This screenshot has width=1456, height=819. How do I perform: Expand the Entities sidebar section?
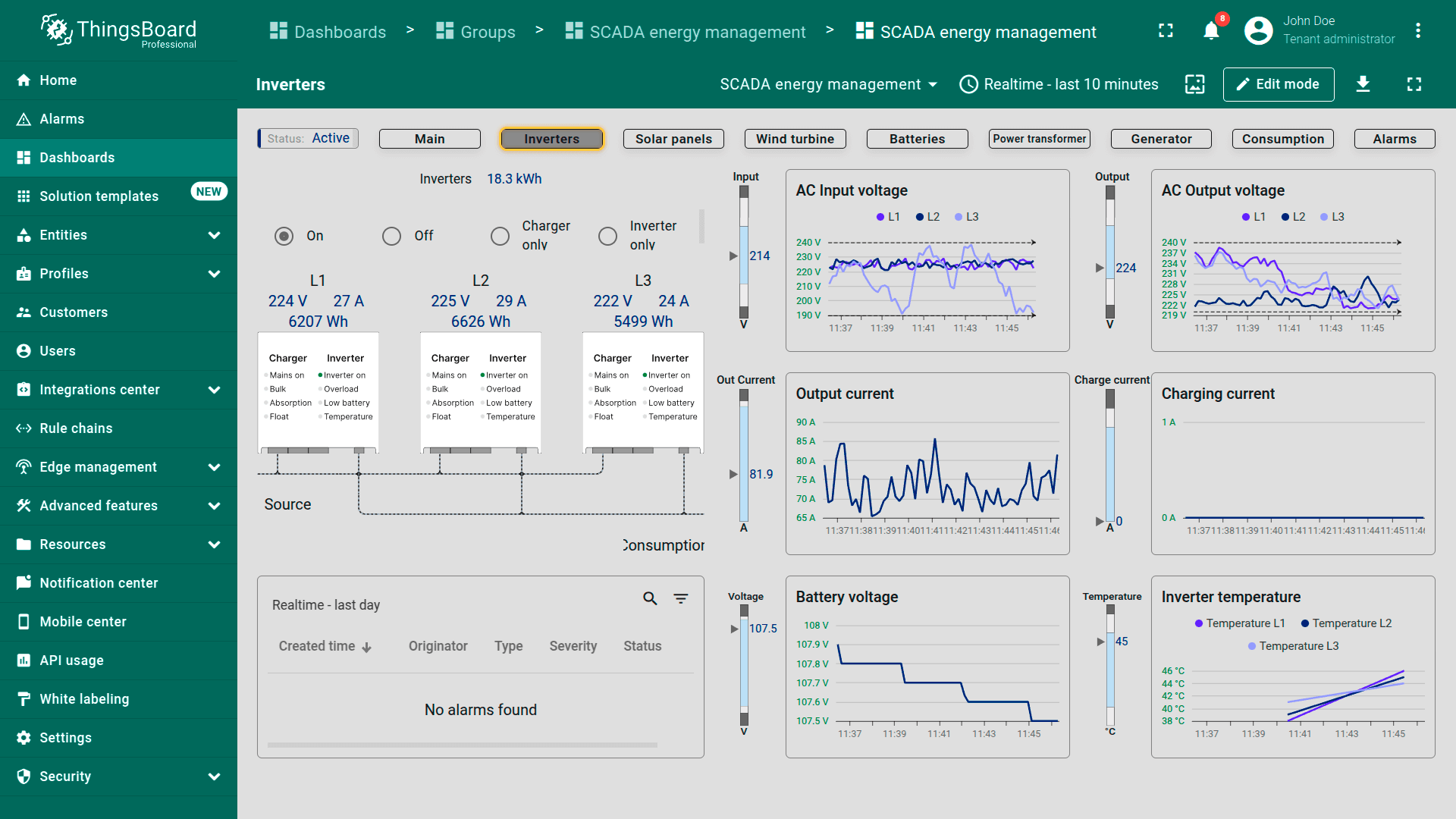click(x=214, y=235)
